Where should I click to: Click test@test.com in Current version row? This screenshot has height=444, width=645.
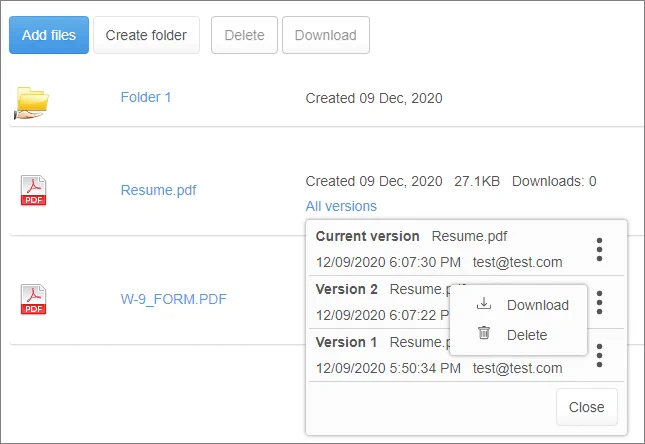point(517,262)
